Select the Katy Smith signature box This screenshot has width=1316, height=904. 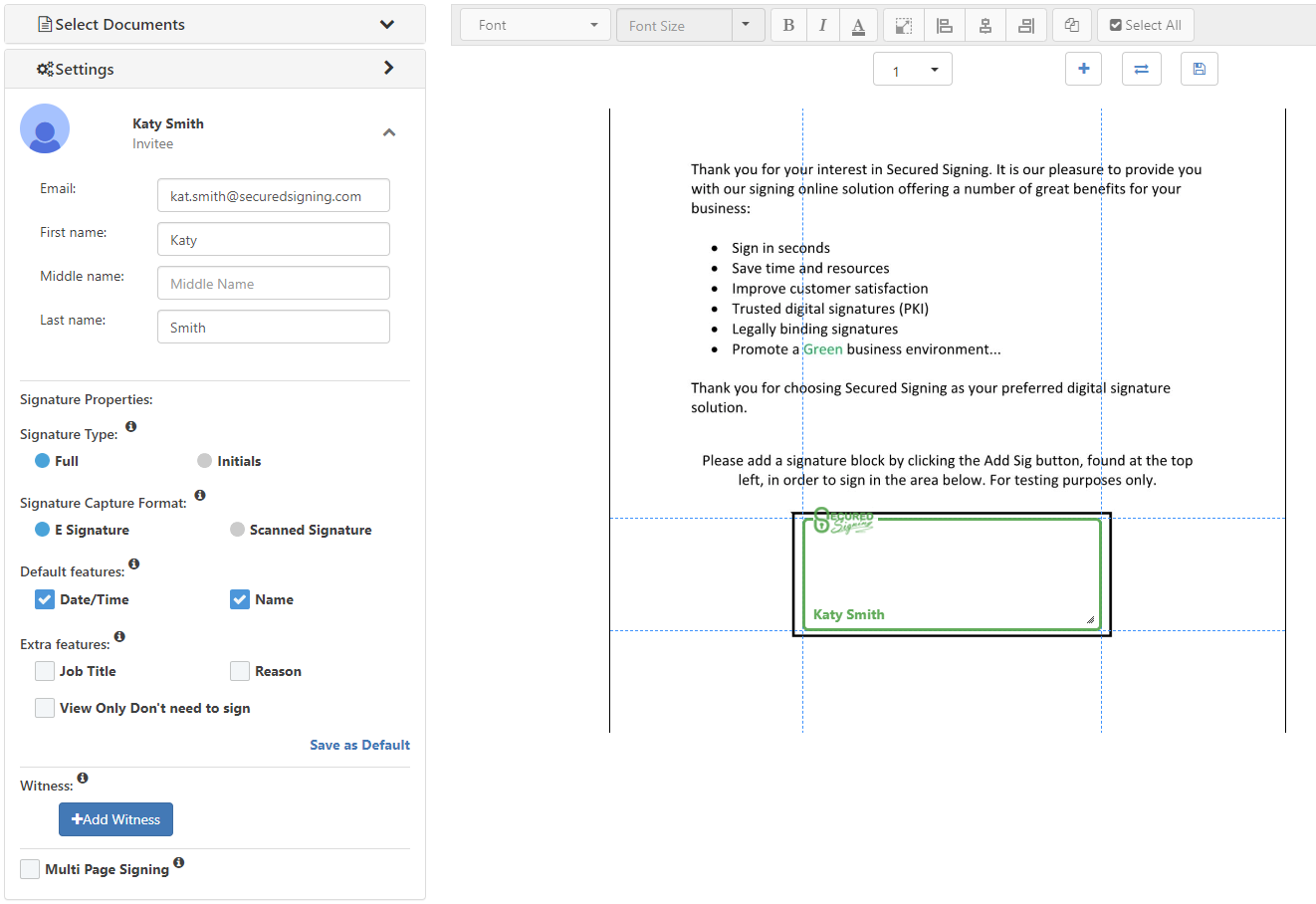click(x=952, y=574)
